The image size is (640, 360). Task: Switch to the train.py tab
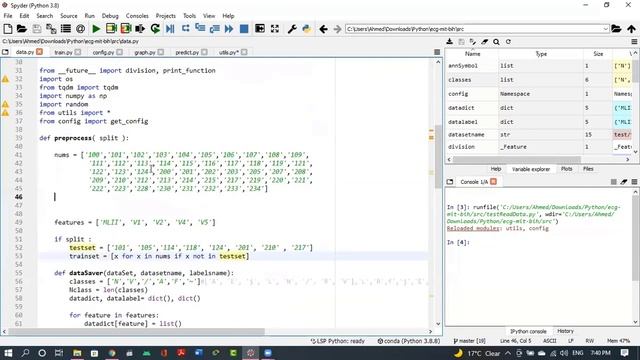pyautogui.click(x=63, y=52)
